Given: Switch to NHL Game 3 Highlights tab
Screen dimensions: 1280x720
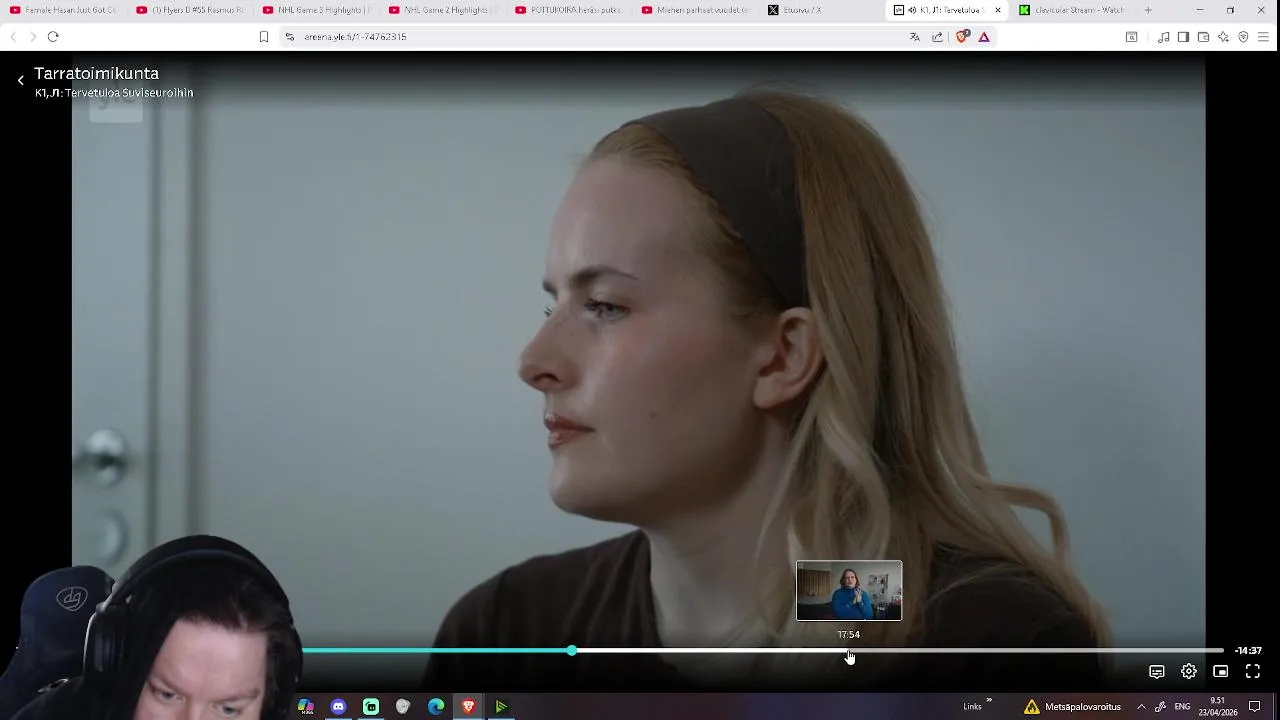Looking at the screenshot, I should point(316,10).
